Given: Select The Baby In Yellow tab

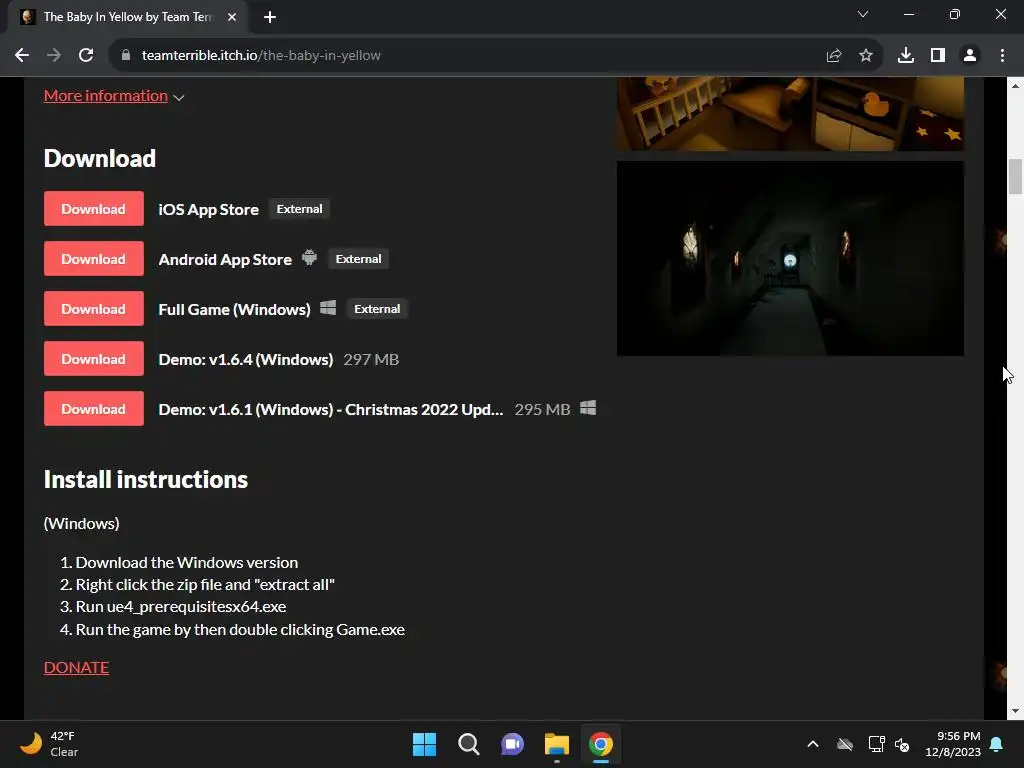Looking at the screenshot, I should pos(127,17).
